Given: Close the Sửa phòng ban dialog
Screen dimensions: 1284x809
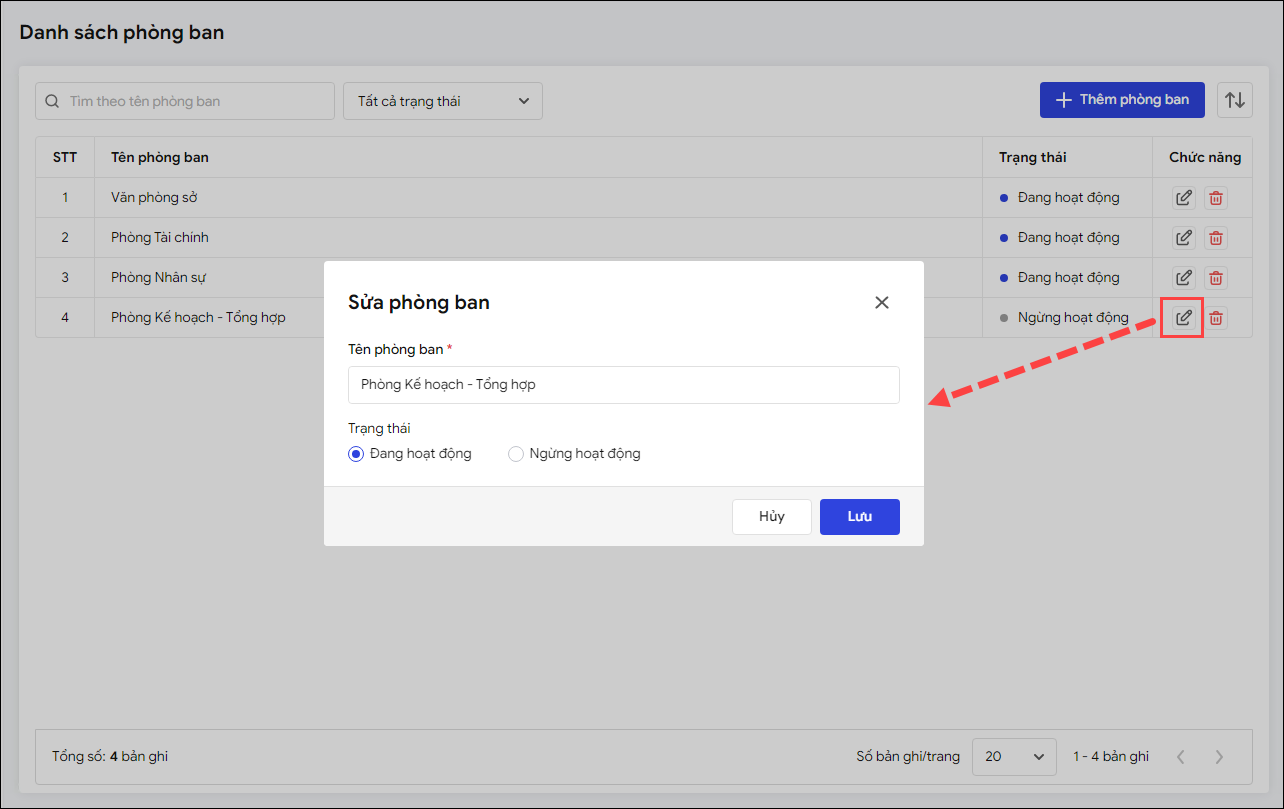Looking at the screenshot, I should coord(881,302).
